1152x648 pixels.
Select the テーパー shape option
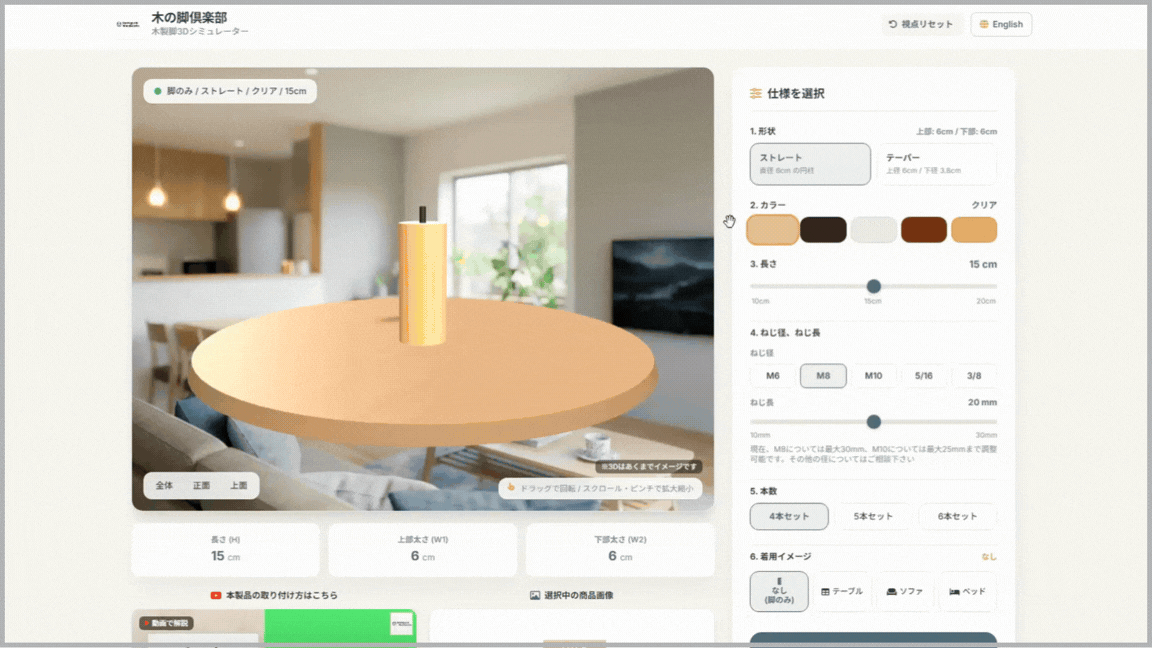pyautogui.click(x=937, y=164)
